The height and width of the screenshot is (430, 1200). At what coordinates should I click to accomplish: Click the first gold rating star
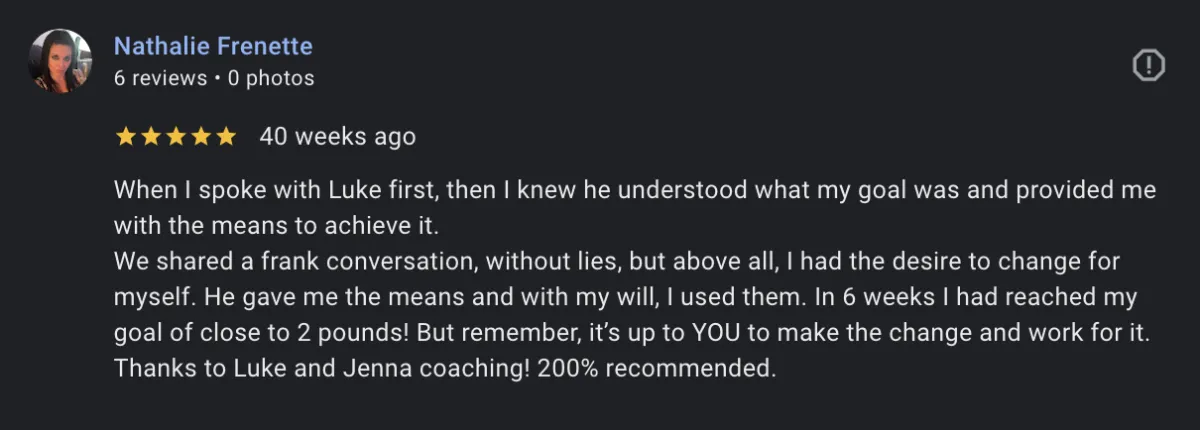[x=126, y=136]
